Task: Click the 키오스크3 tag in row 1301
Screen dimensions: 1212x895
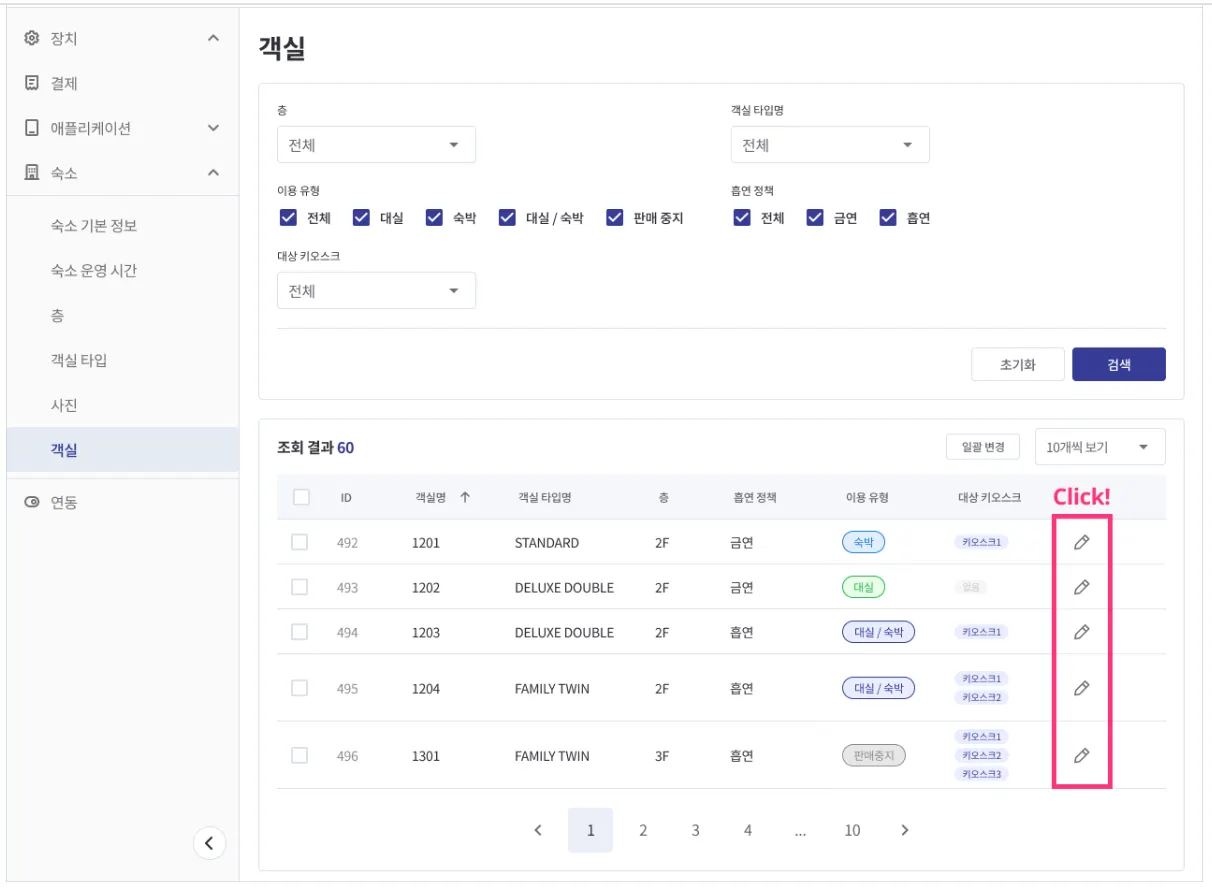Action: pyautogui.click(x=981, y=774)
